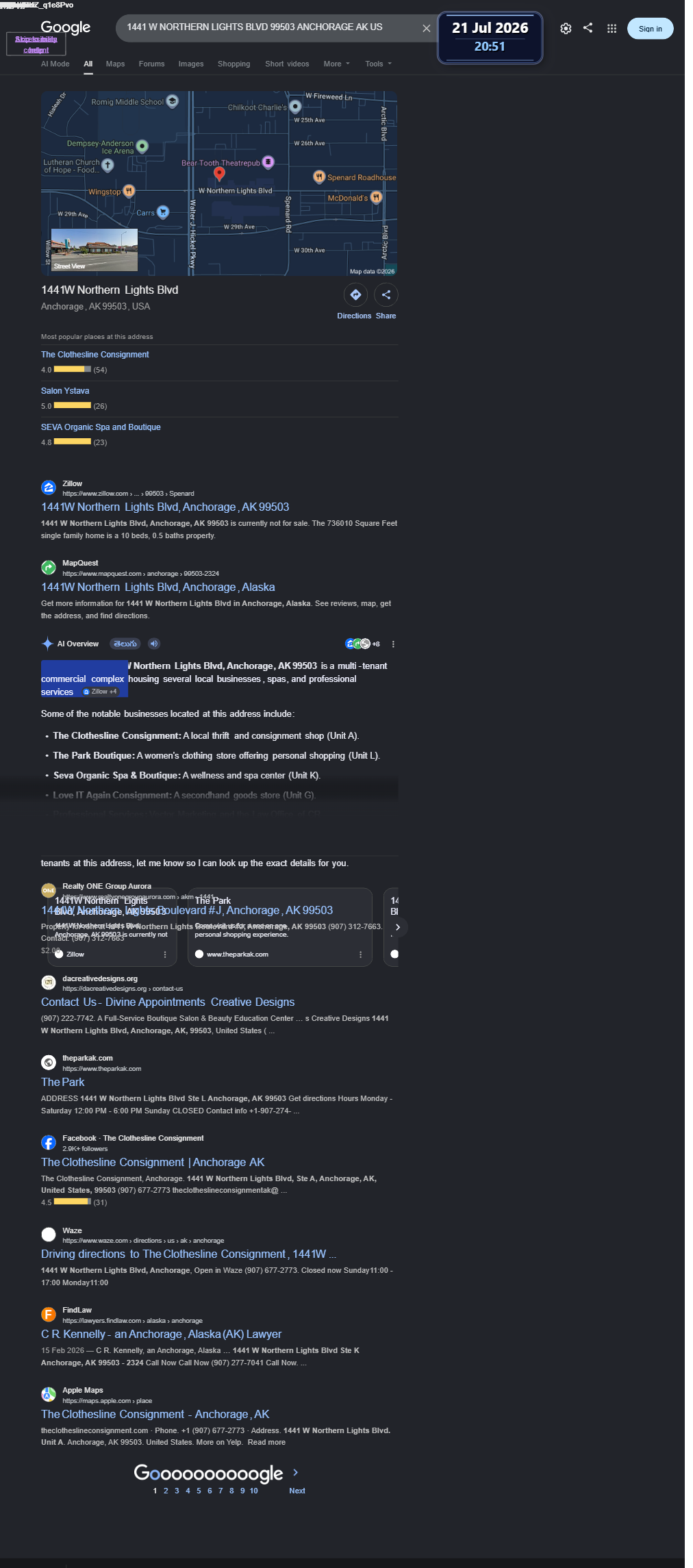The image size is (693, 1568).
Task: Open the Google apps grid icon
Action: coord(612,28)
